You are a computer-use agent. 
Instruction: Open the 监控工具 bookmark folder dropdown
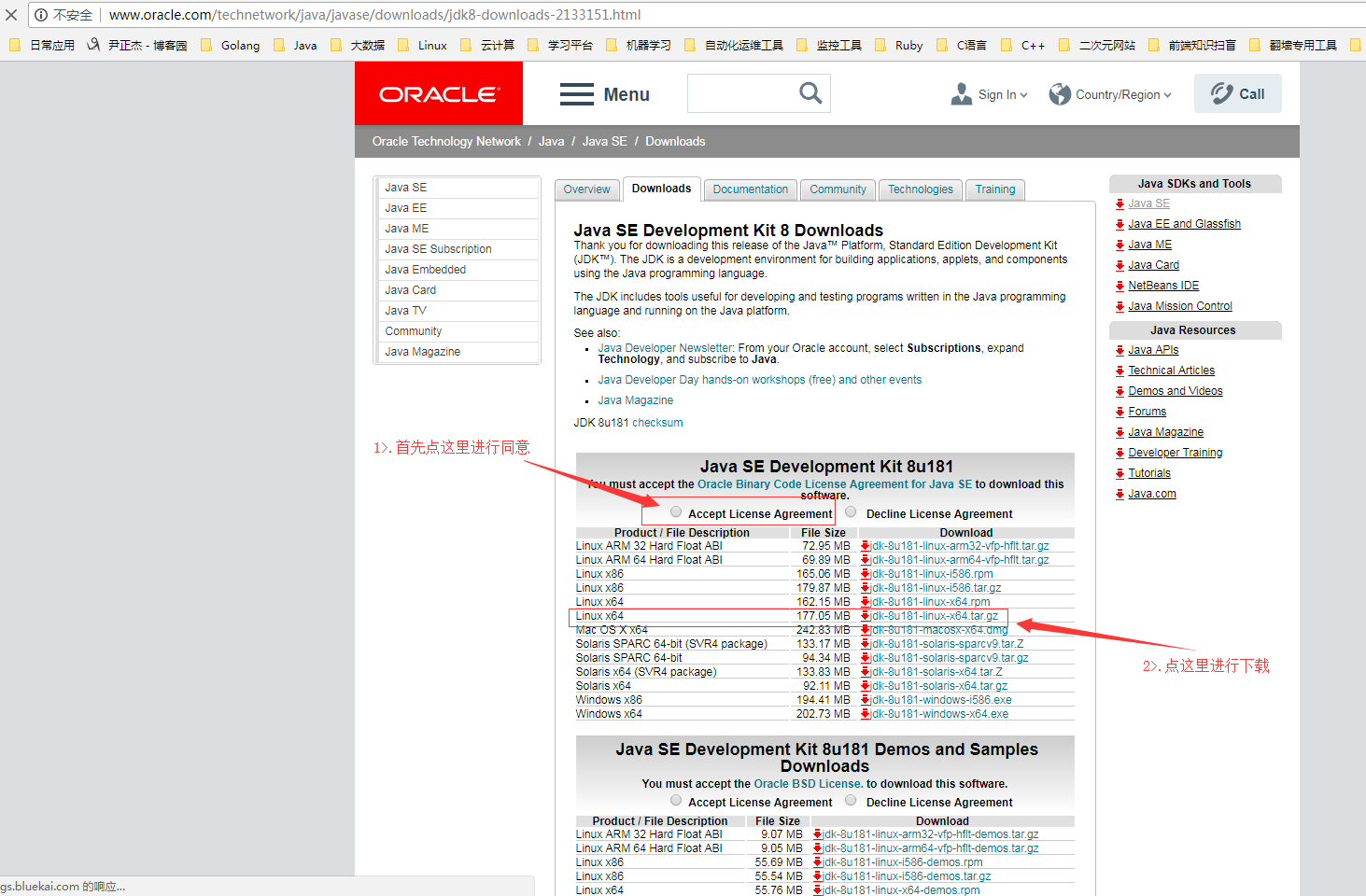(x=829, y=45)
